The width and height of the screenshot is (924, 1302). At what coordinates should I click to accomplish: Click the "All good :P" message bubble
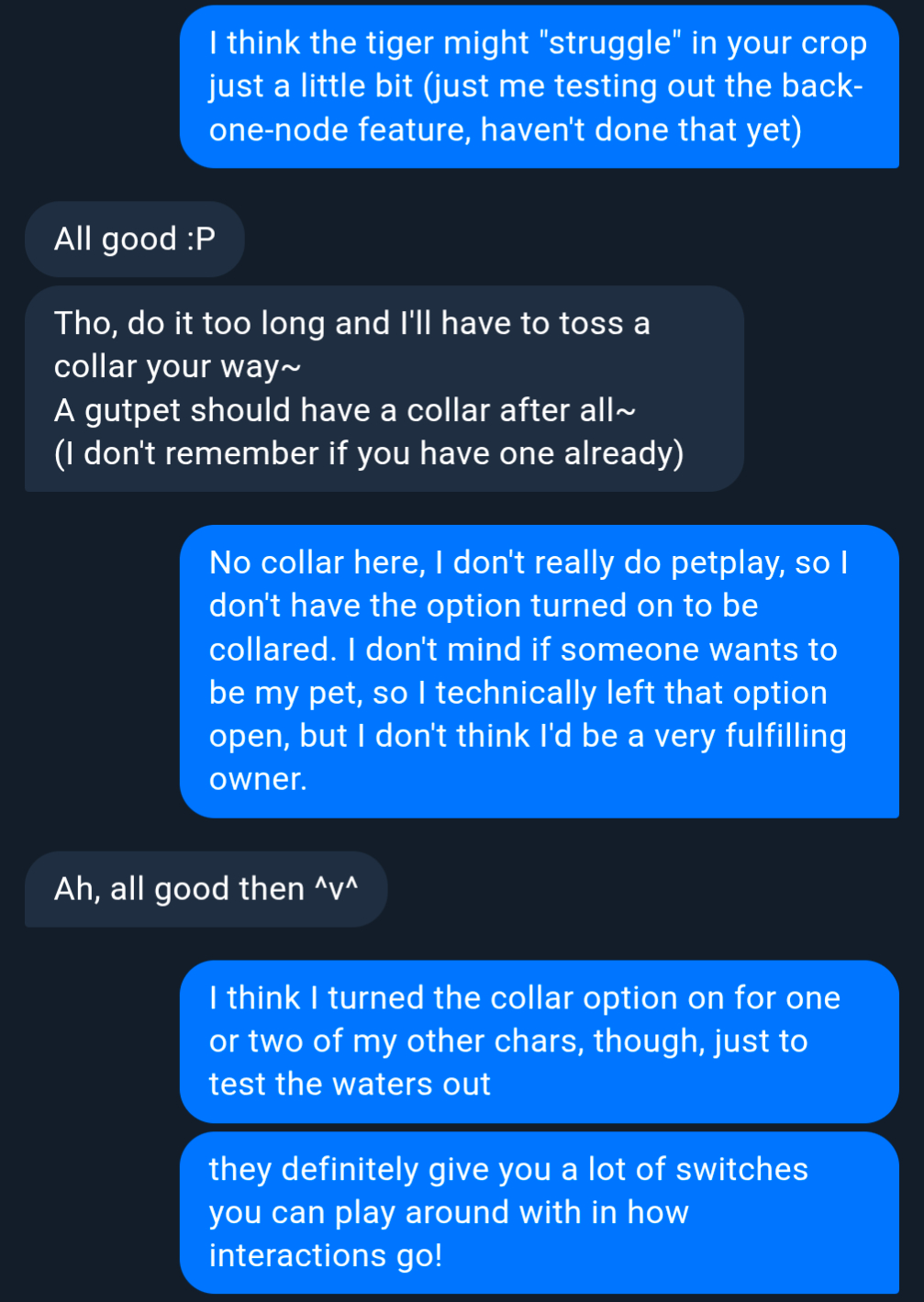(134, 239)
